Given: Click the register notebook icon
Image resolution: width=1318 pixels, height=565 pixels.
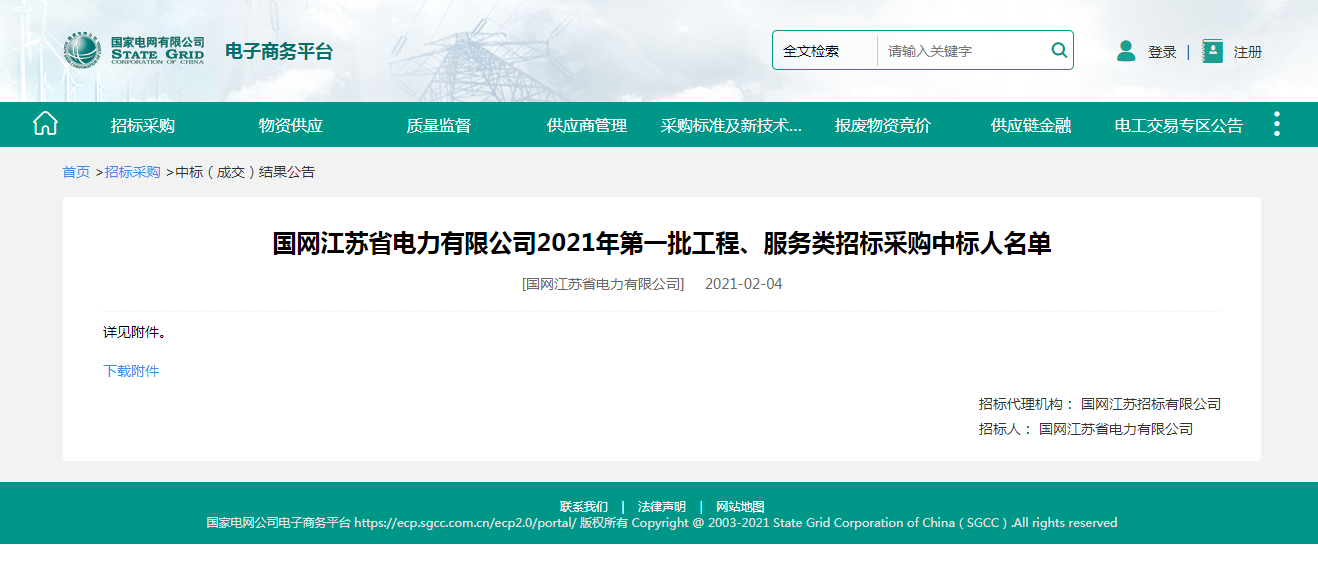Looking at the screenshot, I should (1212, 51).
